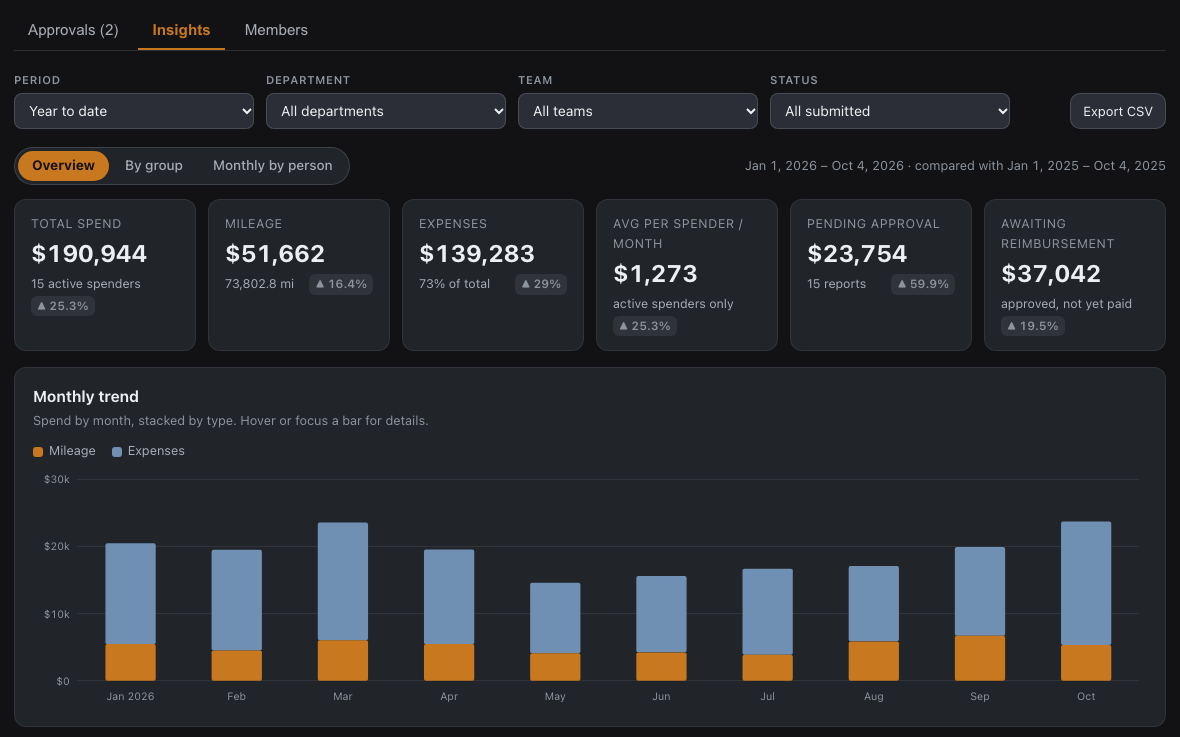Click the Aug Expenses bar segment

point(873,604)
